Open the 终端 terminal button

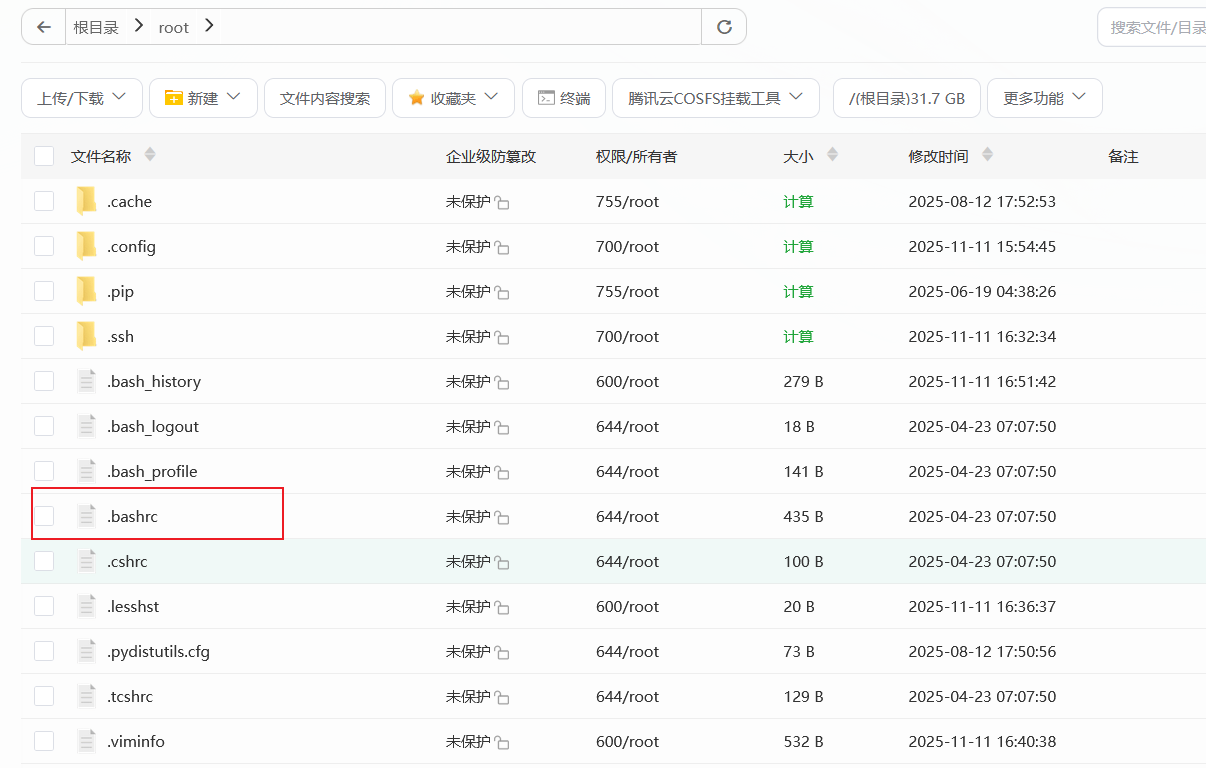point(564,98)
